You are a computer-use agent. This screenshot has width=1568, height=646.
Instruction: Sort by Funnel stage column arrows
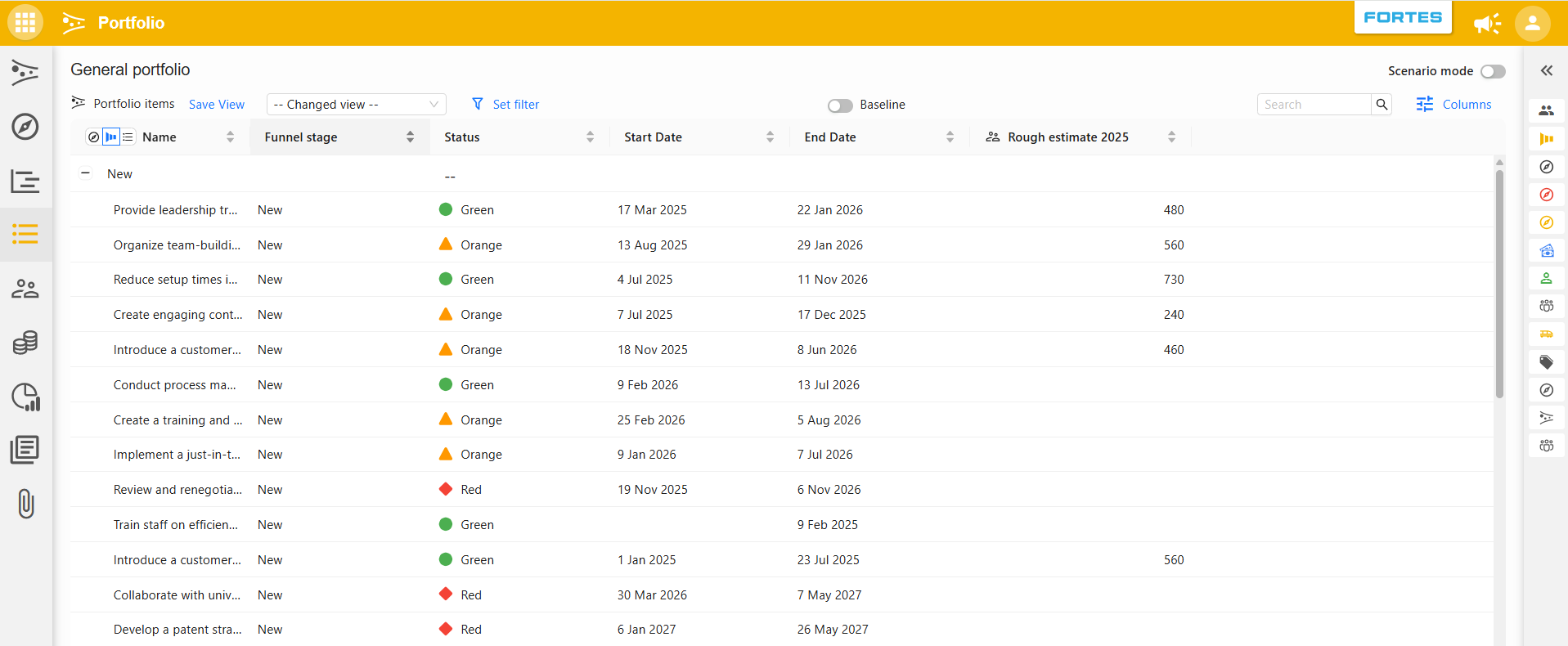(x=410, y=137)
